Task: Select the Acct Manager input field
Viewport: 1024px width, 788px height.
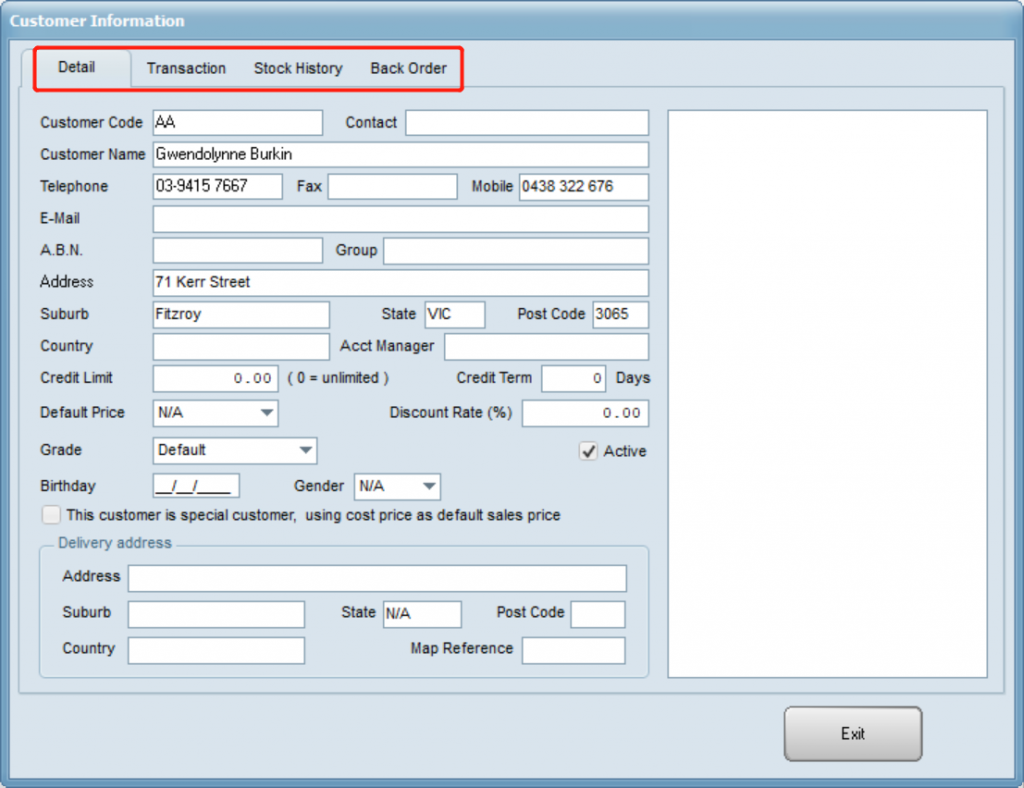Action: [546, 346]
